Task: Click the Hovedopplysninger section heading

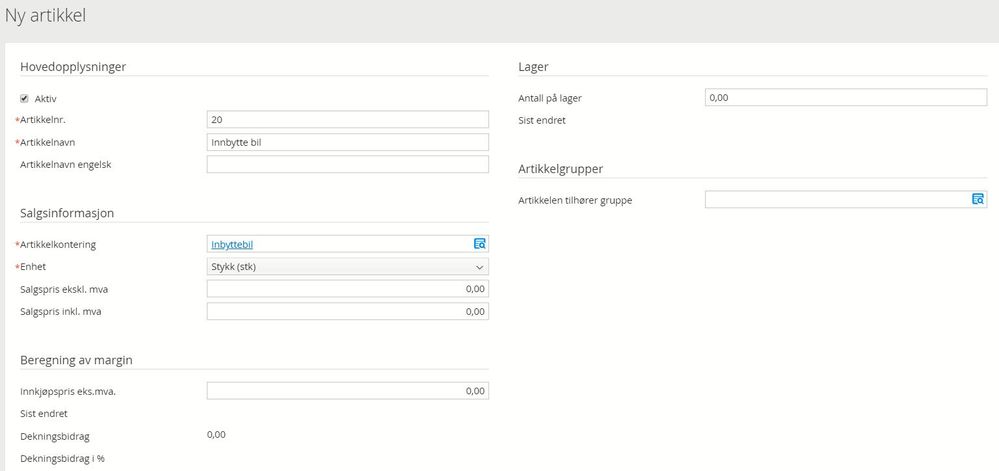Action: click(80, 67)
